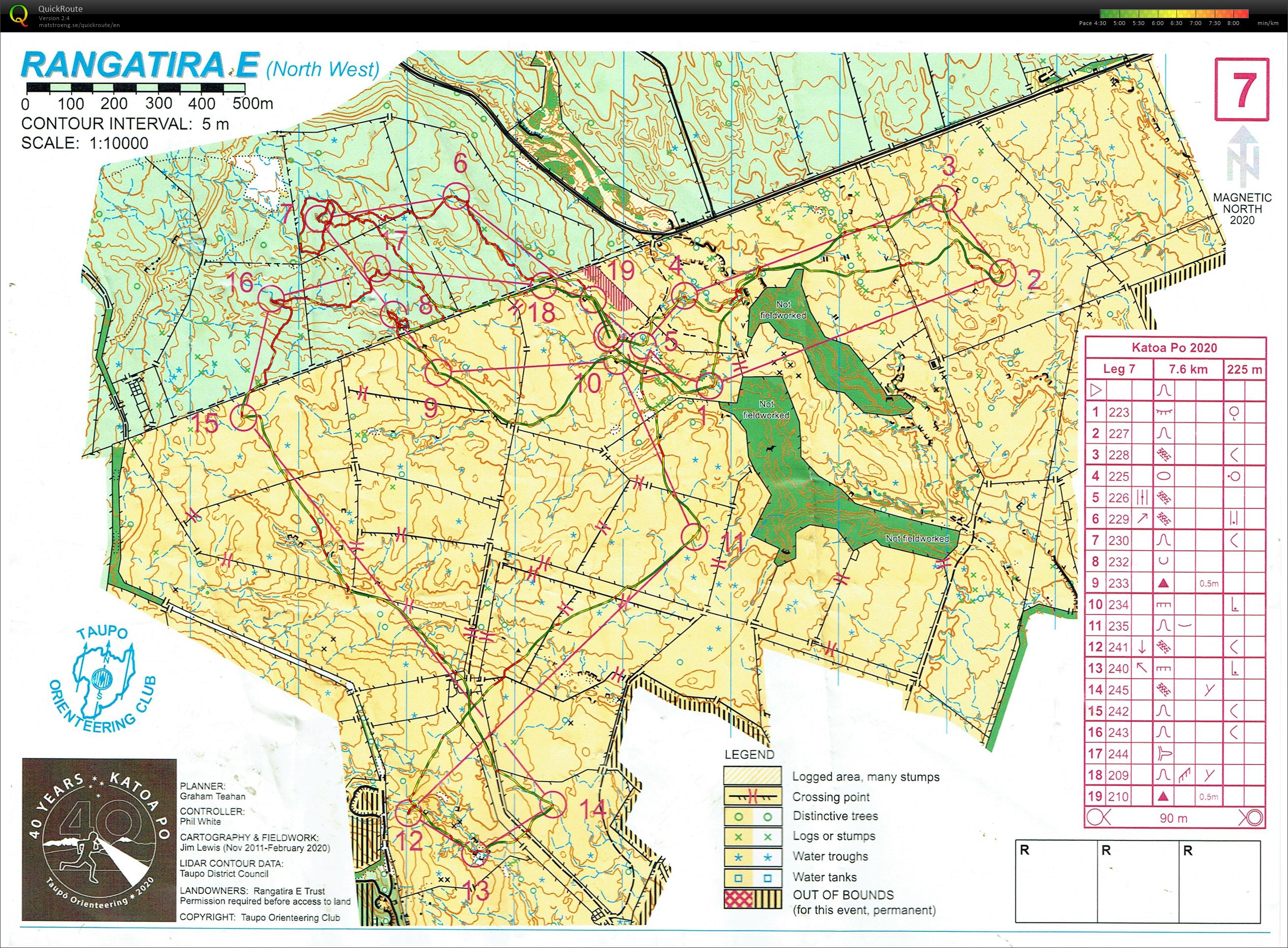
Task: Click the 'PLANNER: Graham Teahan' credit
Action: point(212,791)
